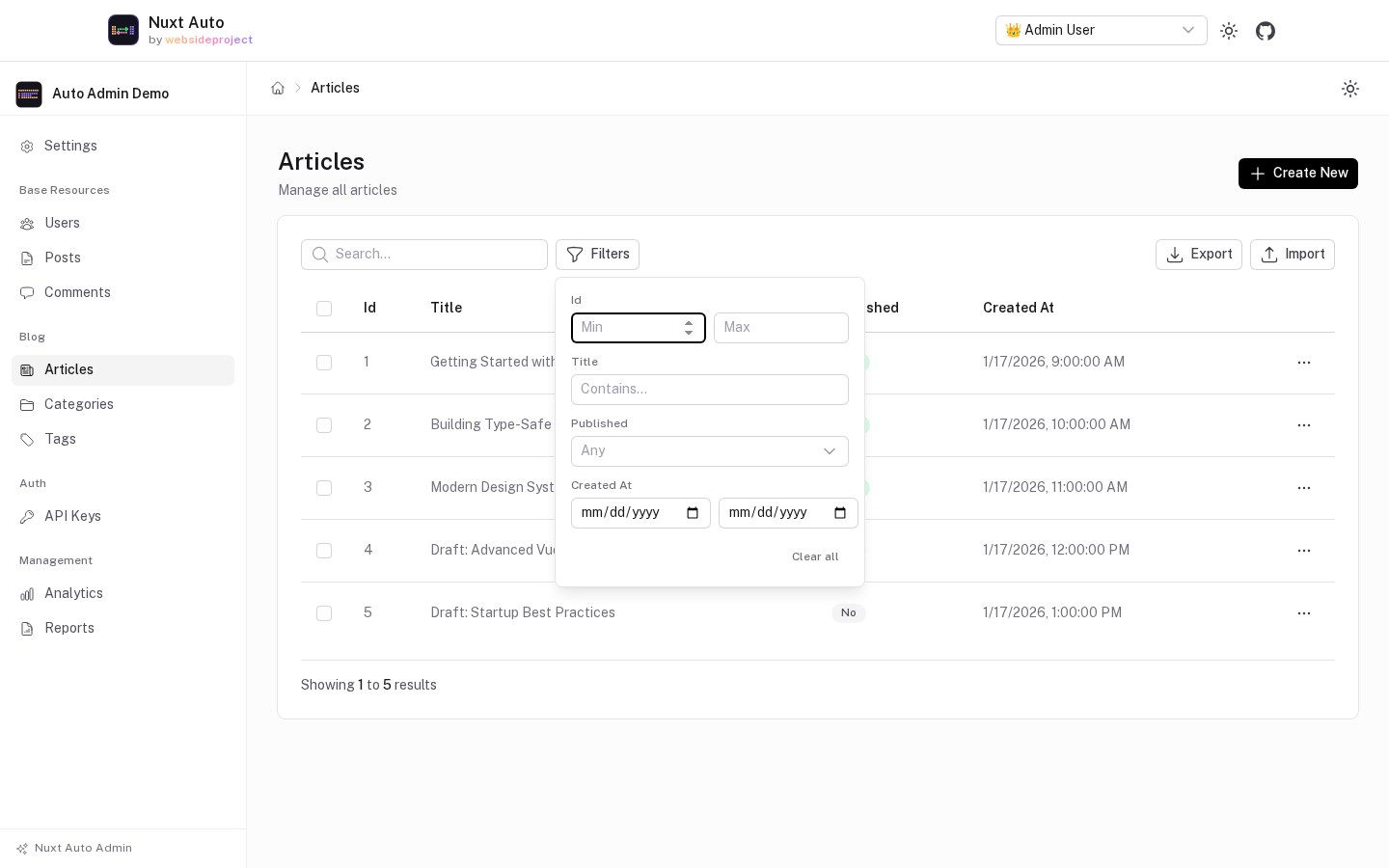The width and height of the screenshot is (1389, 868).
Task: Select checkbox for article row 5
Action: (324, 613)
